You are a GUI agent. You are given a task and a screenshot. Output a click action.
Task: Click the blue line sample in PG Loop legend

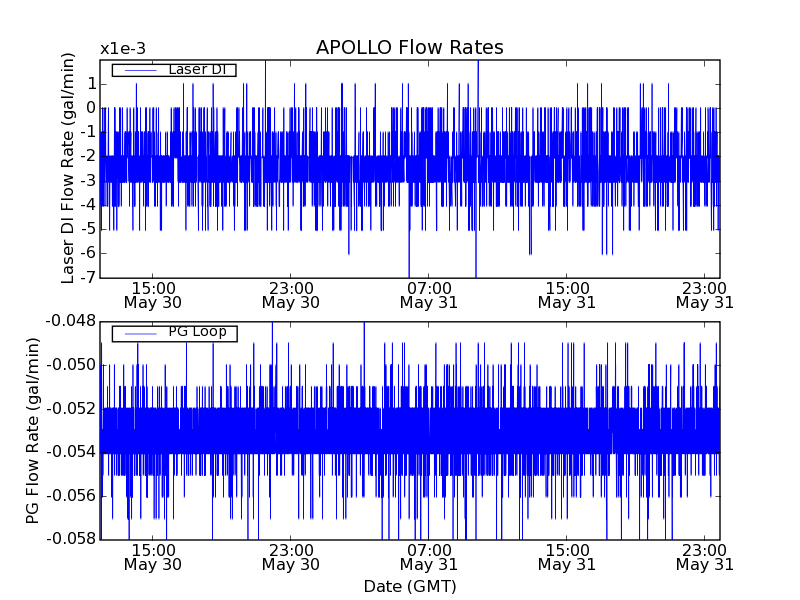click(x=141, y=333)
